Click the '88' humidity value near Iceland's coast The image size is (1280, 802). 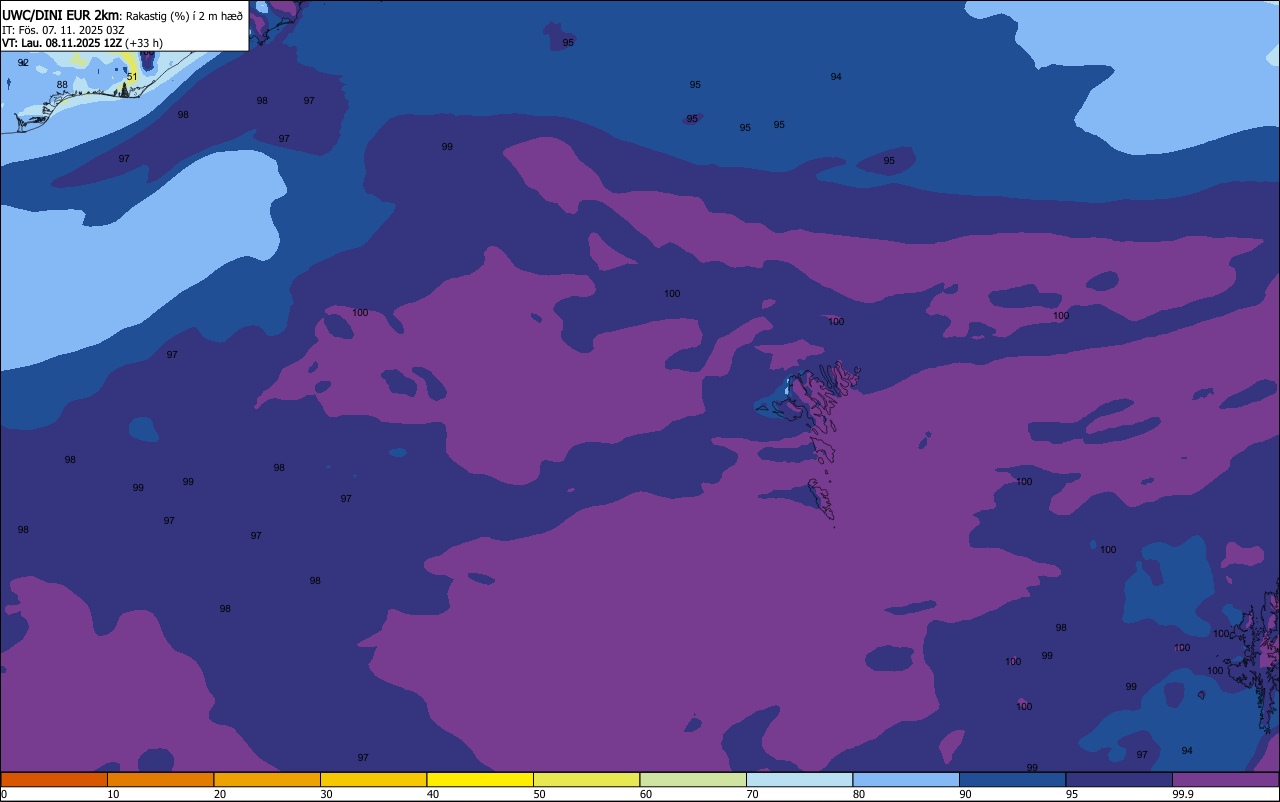[62, 85]
